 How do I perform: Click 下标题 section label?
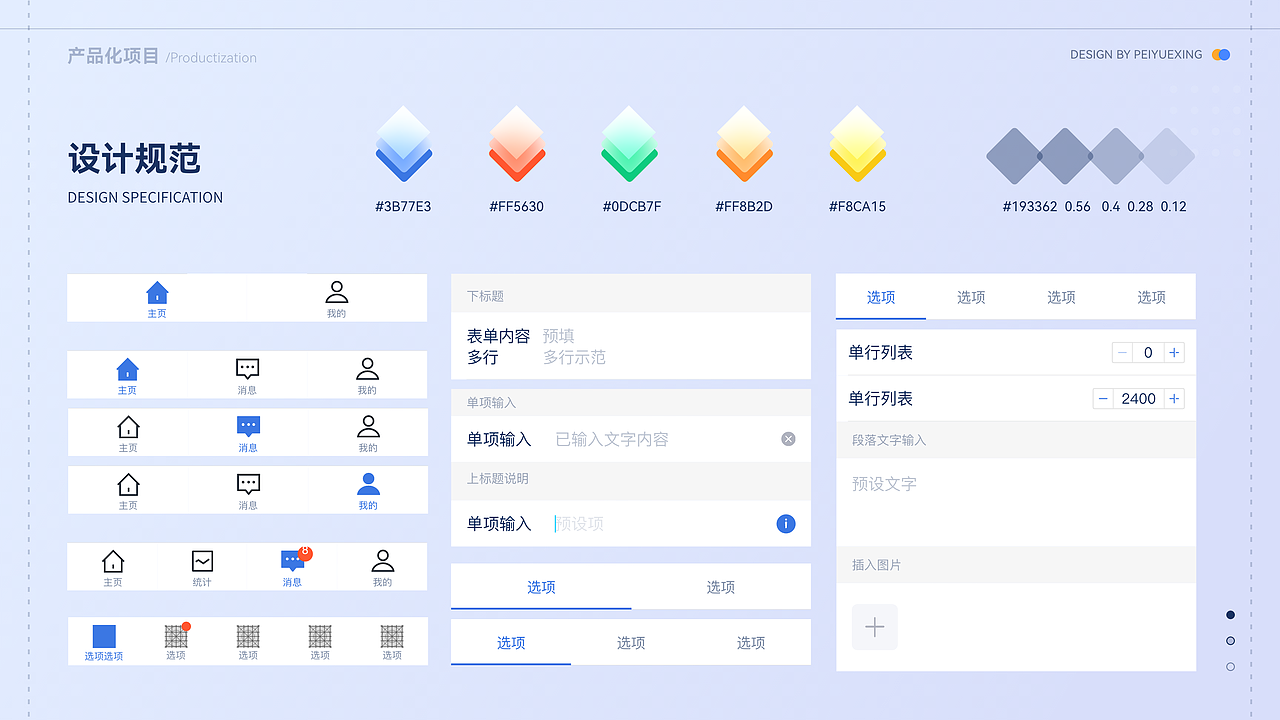pyautogui.click(x=485, y=296)
